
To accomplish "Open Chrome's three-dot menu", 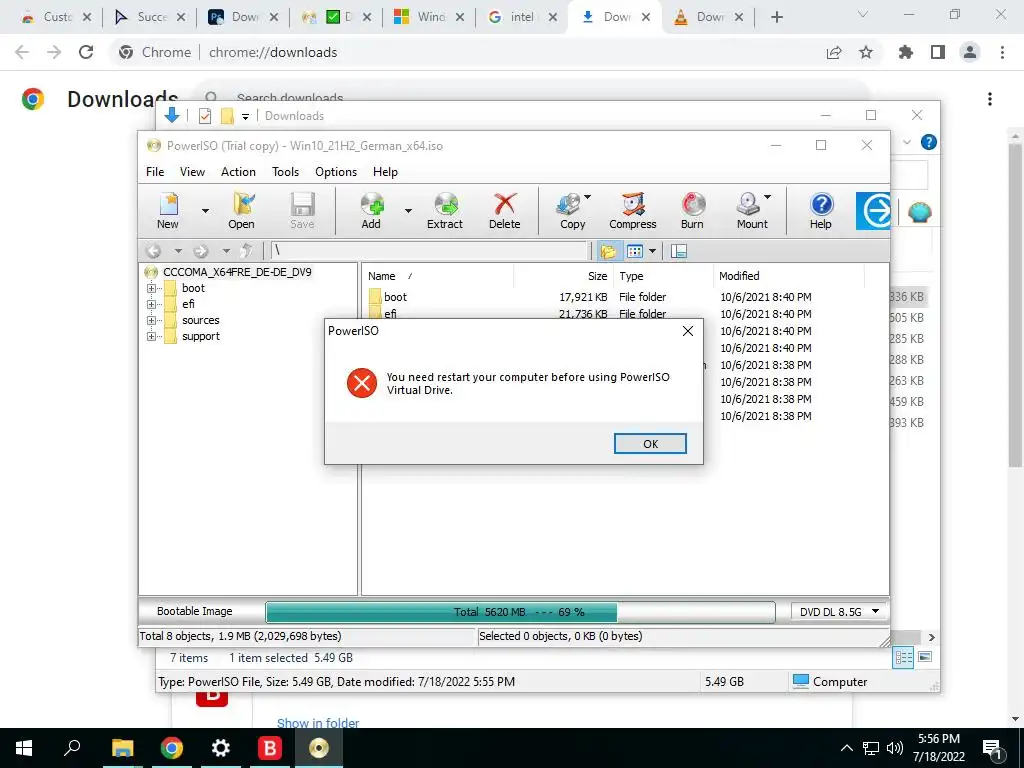I will [x=1002, y=52].
